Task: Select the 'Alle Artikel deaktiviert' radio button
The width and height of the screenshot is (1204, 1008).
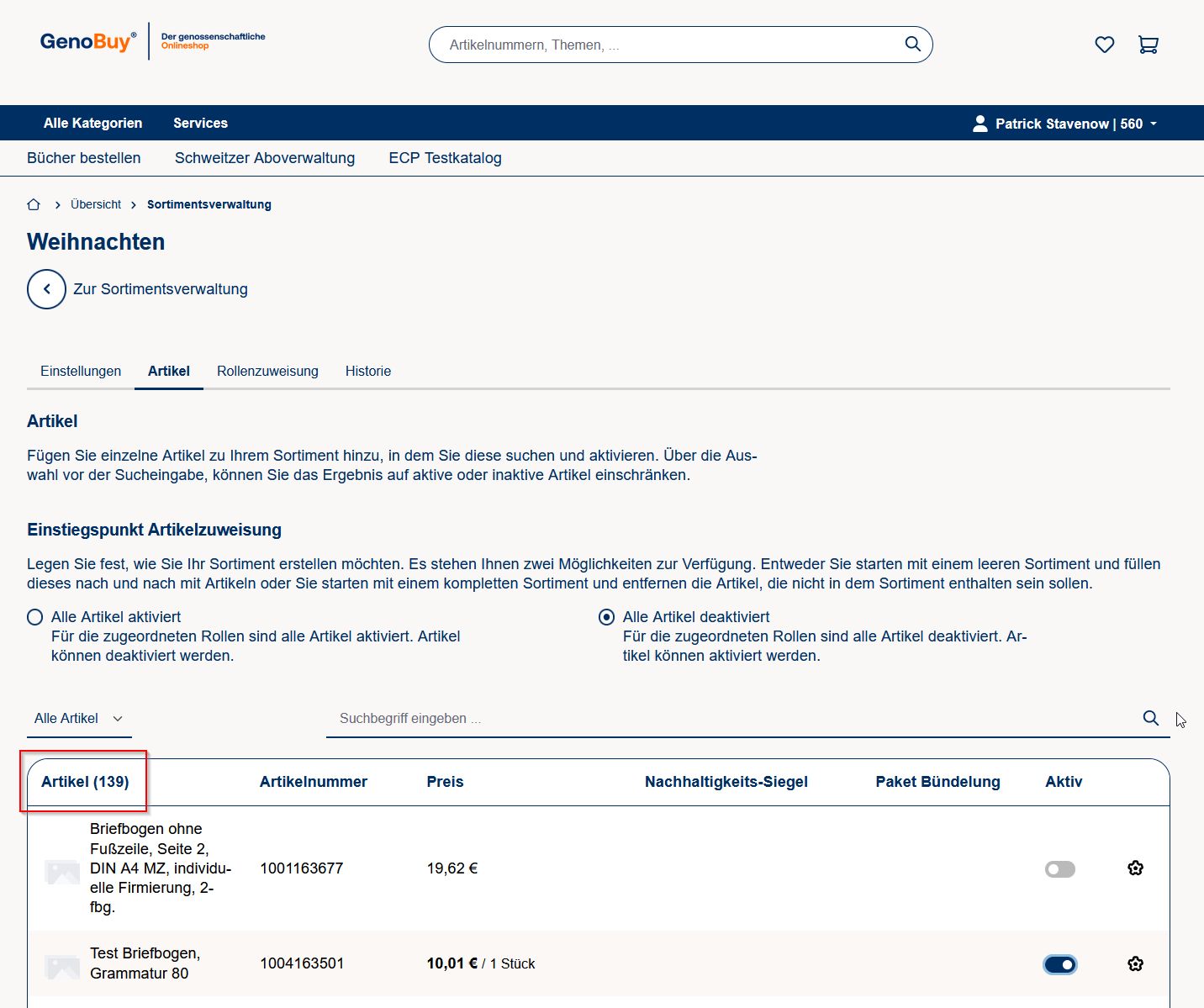Action: [x=606, y=617]
